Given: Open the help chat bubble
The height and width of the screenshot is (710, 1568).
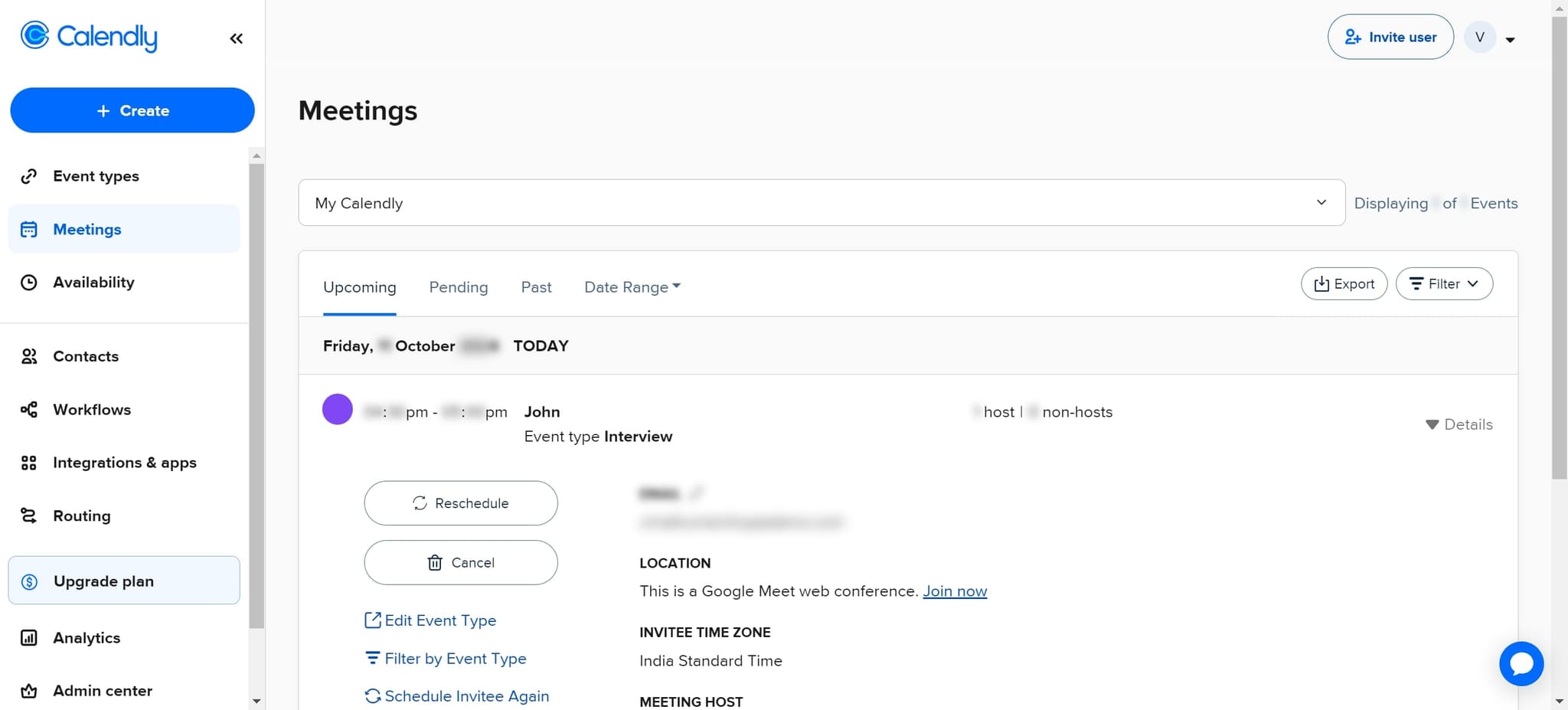Looking at the screenshot, I should tap(1521, 663).
